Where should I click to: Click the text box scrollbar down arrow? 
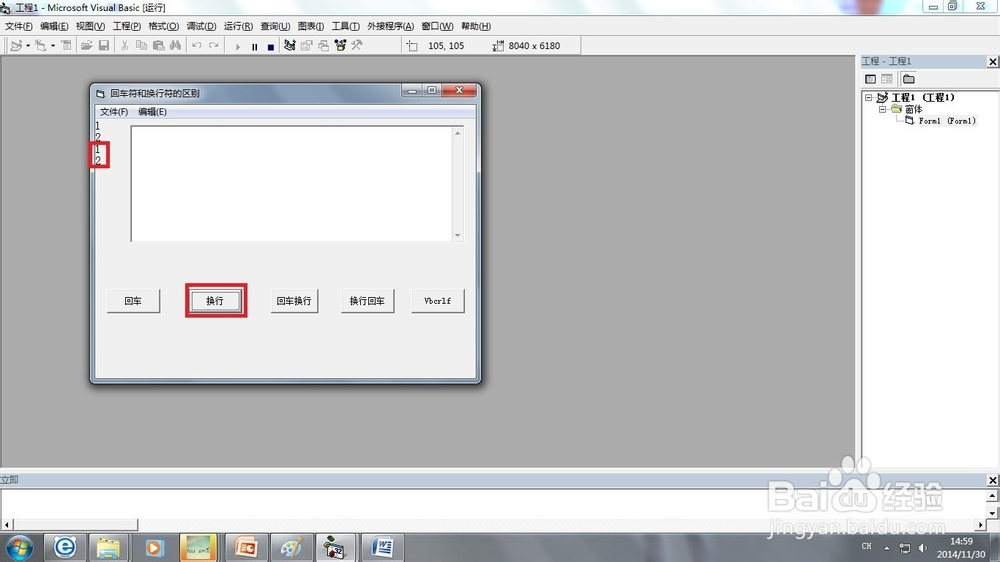457,235
